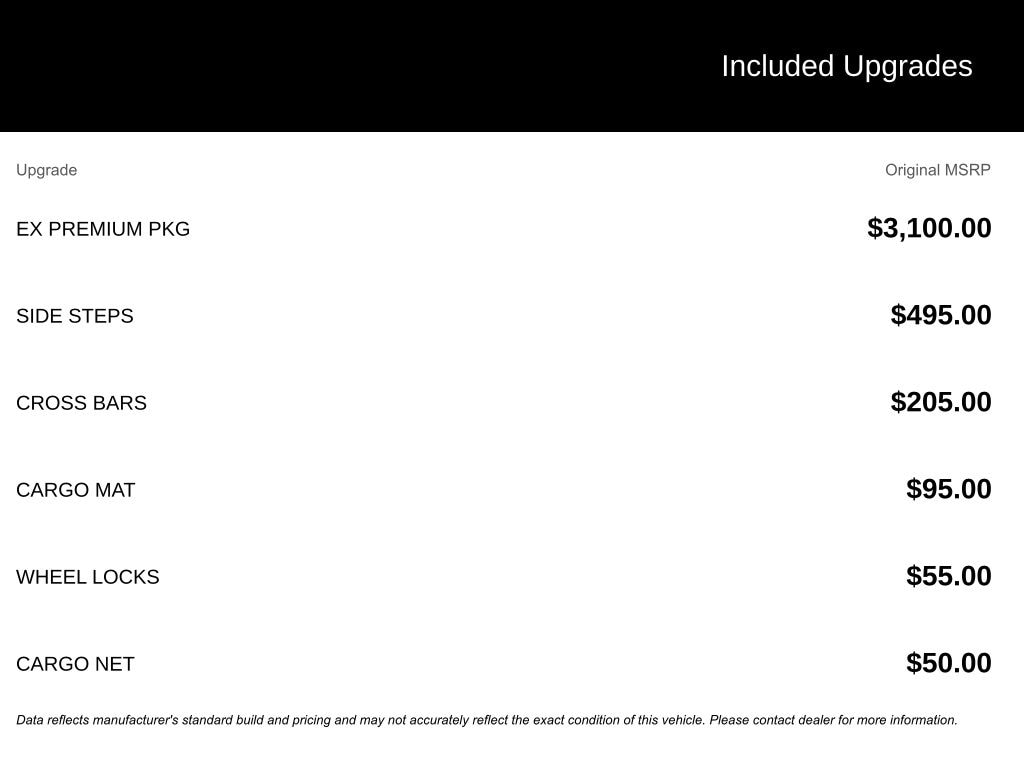1024x768 pixels.
Task: Click the word 'Upgrades' in the banner title
Action: tap(908, 66)
